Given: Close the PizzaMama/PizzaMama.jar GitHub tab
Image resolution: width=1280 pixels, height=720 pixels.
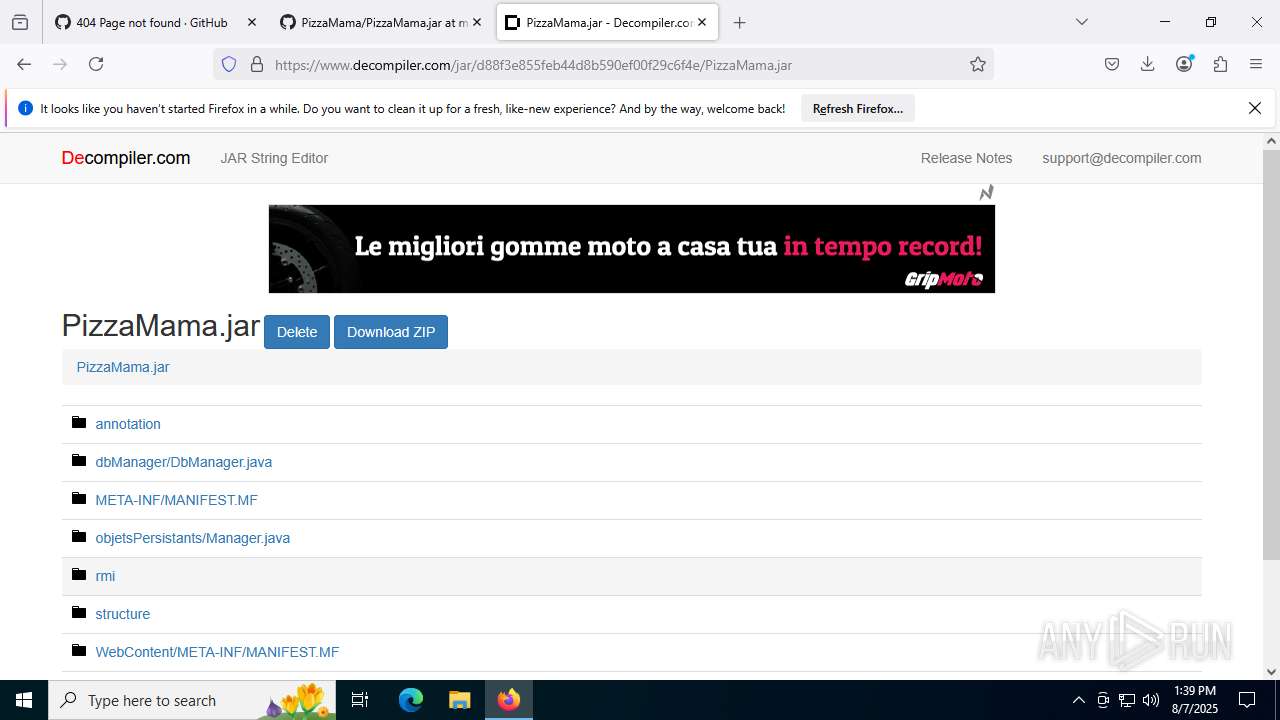Looking at the screenshot, I should pyautogui.click(x=477, y=22).
